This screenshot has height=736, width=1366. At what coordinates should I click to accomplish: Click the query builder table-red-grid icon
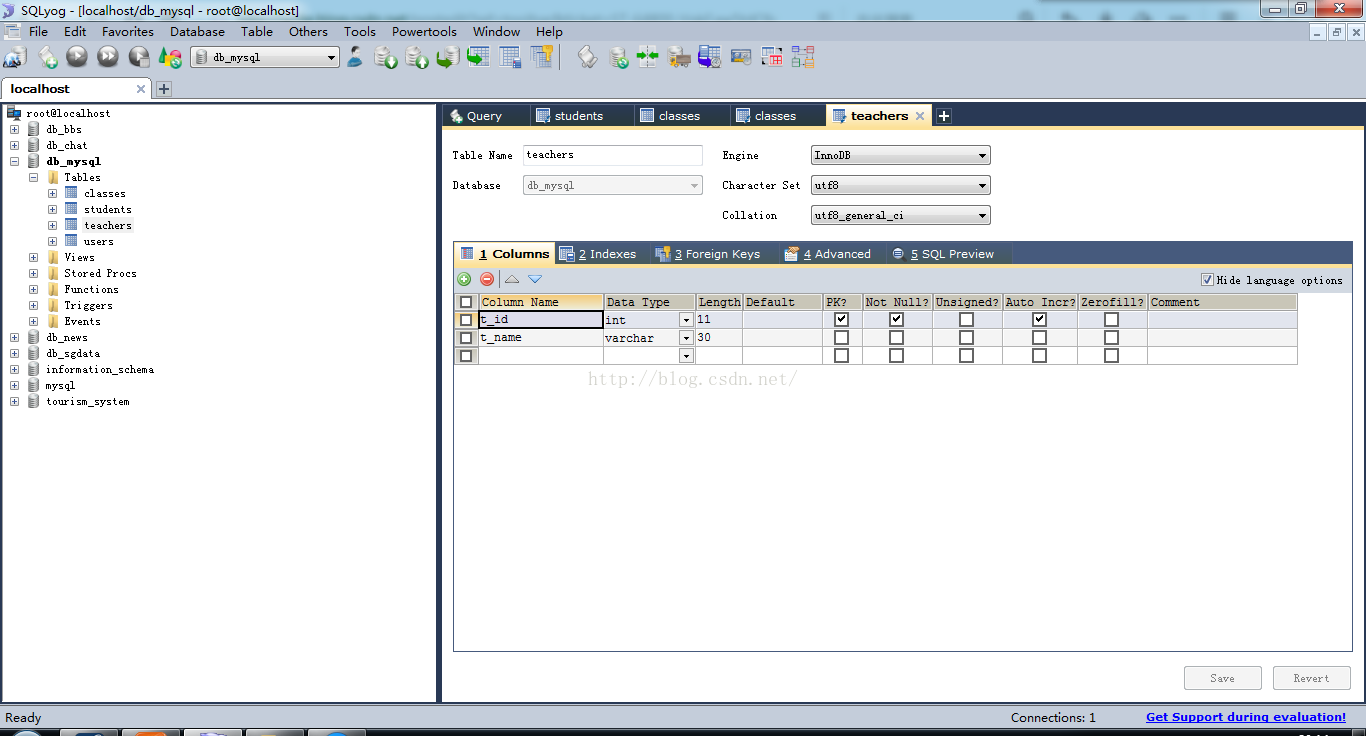(772, 58)
